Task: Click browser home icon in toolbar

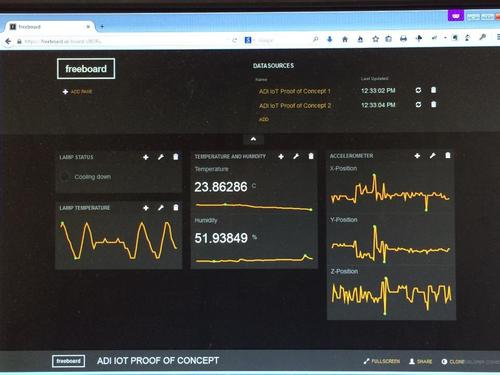Action: click(x=345, y=39)
